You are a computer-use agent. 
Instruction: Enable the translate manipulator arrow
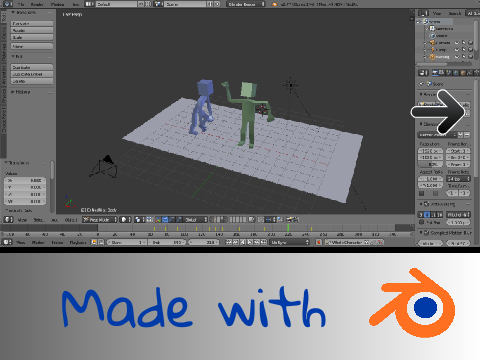tap(165, 220)
